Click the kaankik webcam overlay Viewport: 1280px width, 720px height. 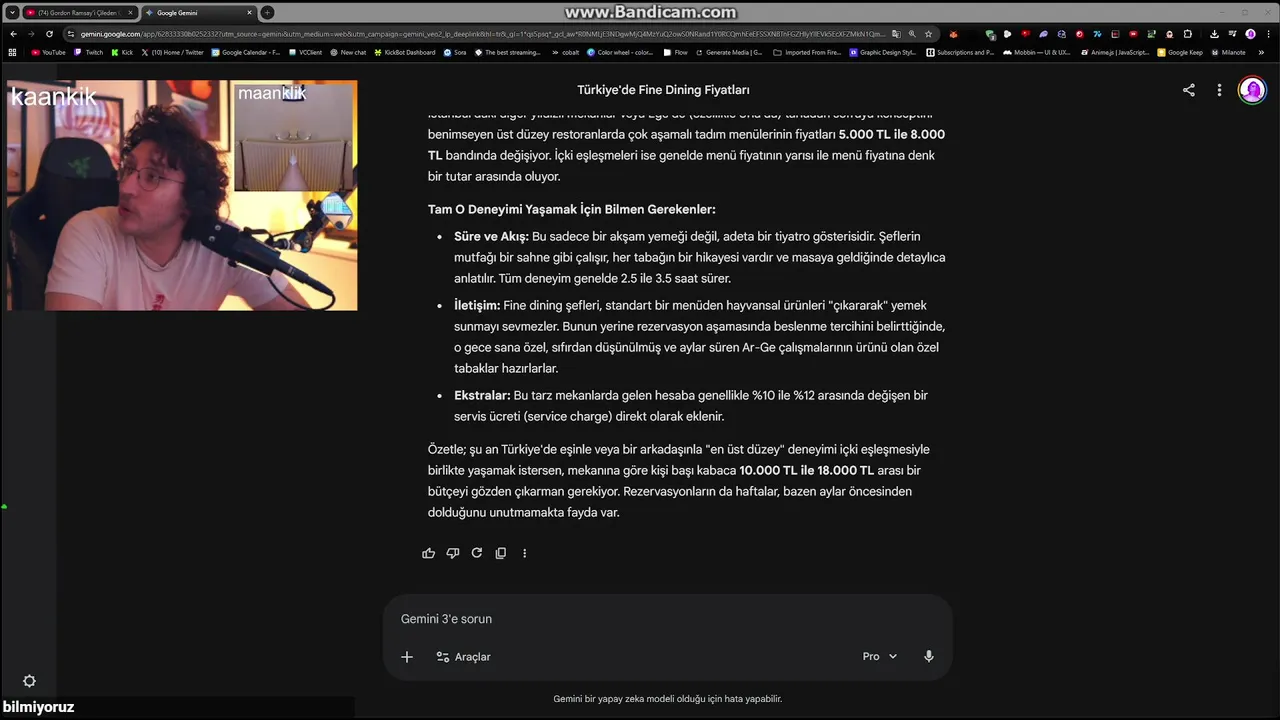pos(182,195)
